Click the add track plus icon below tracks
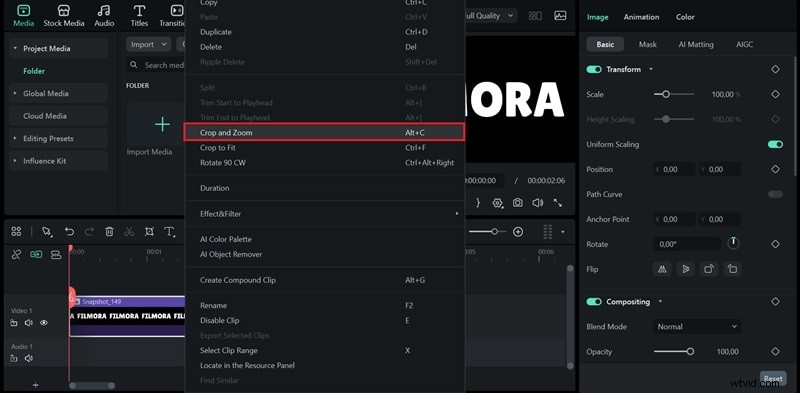 point(35,385)
